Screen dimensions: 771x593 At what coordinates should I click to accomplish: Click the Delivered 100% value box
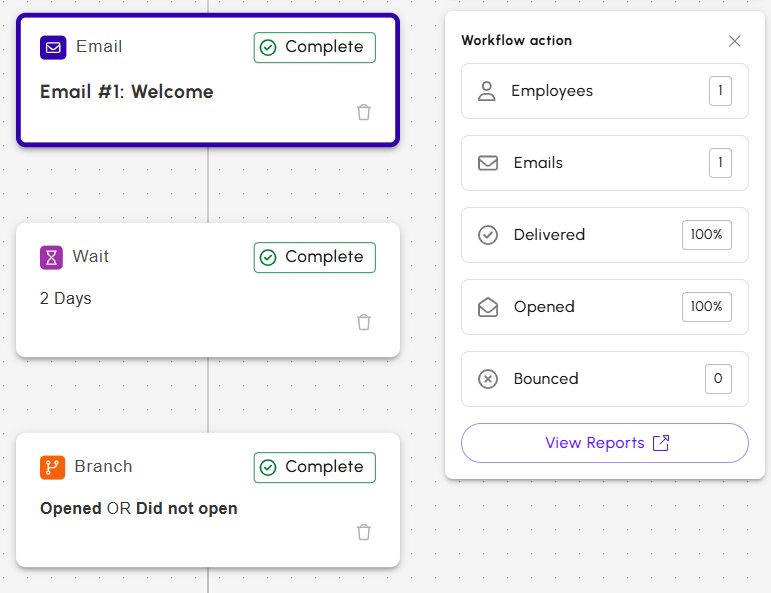coord(707,235)
